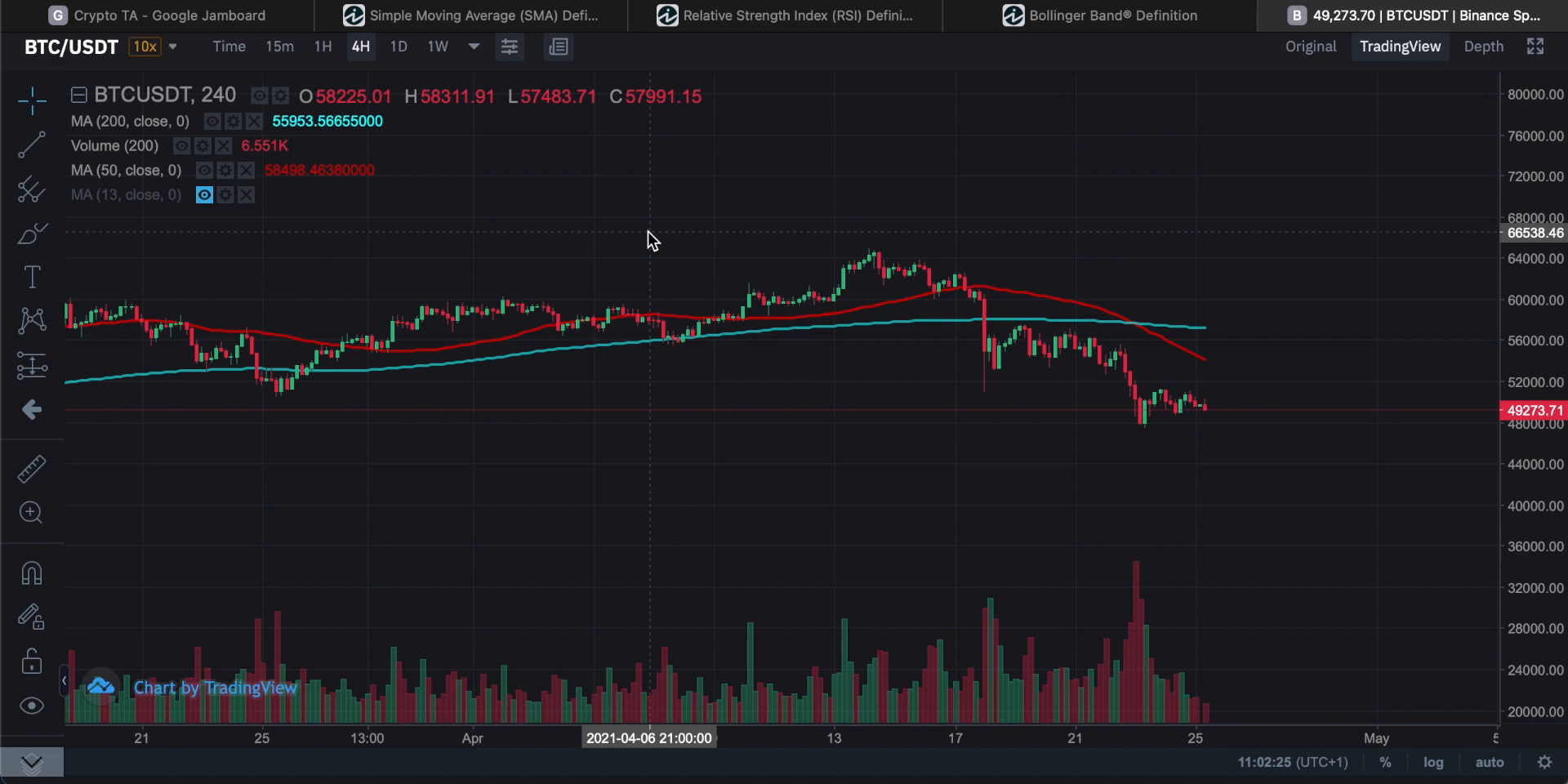Open BTCUSDT series settings gear

tap(280, 96)
